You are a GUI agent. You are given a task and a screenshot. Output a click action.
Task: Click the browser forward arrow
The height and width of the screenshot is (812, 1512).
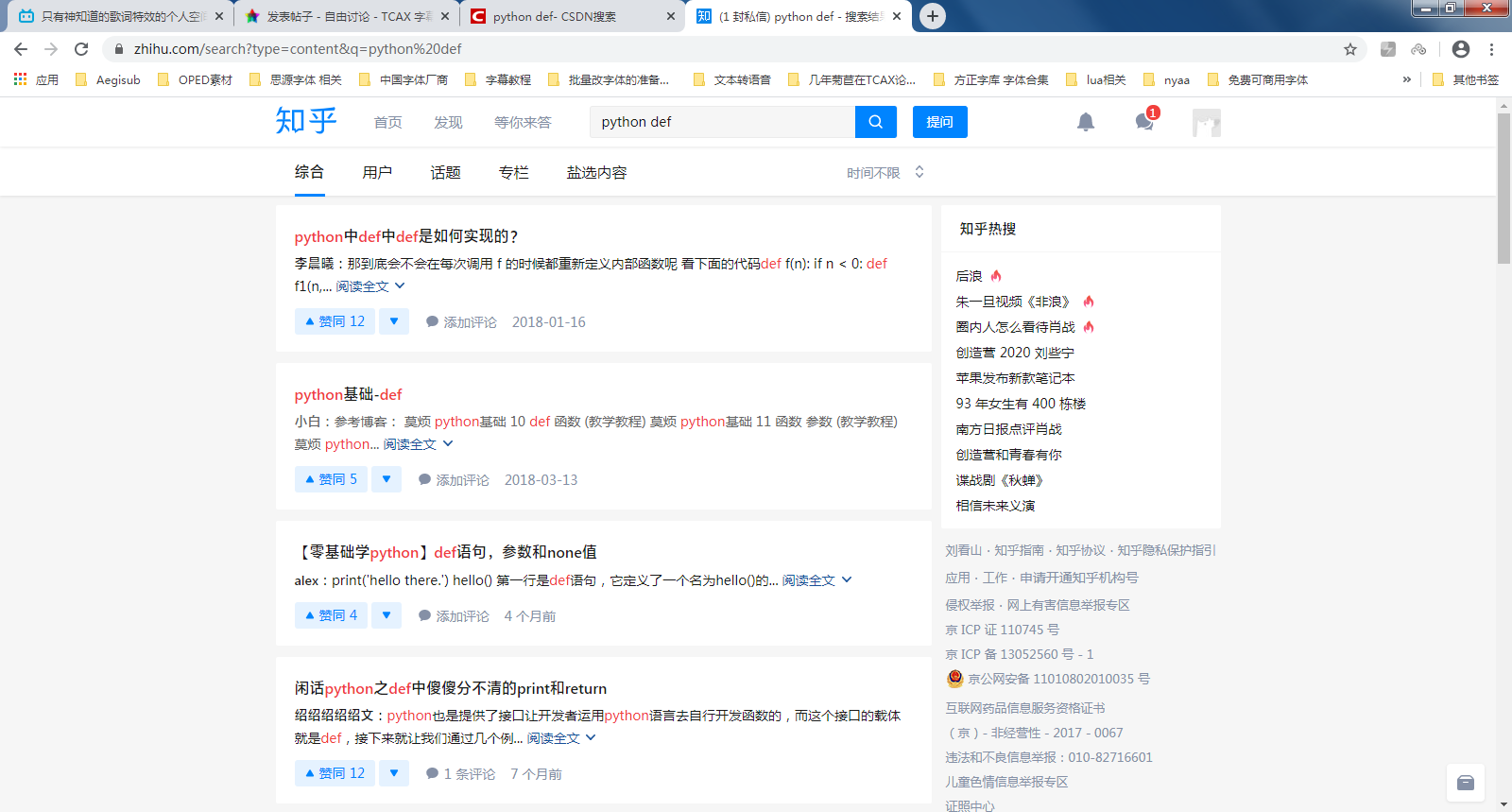[x=51, y=49]
